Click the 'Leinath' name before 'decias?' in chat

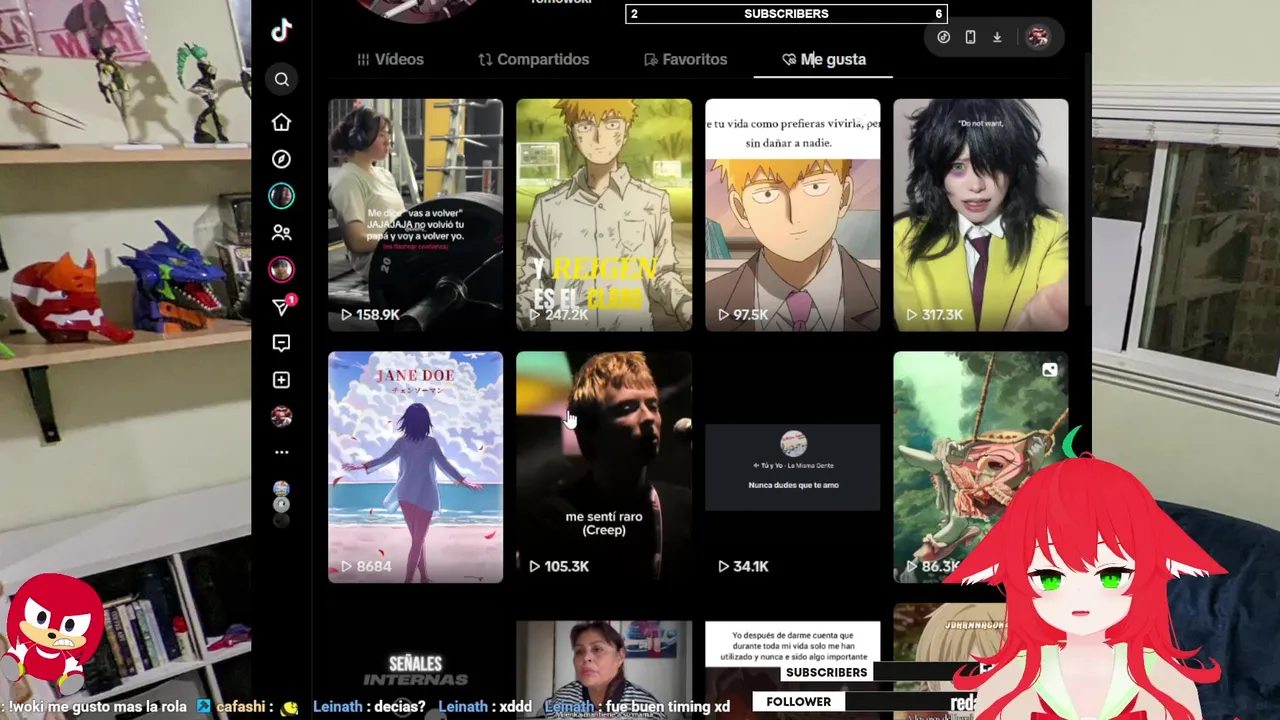click(x=338, y=706)
